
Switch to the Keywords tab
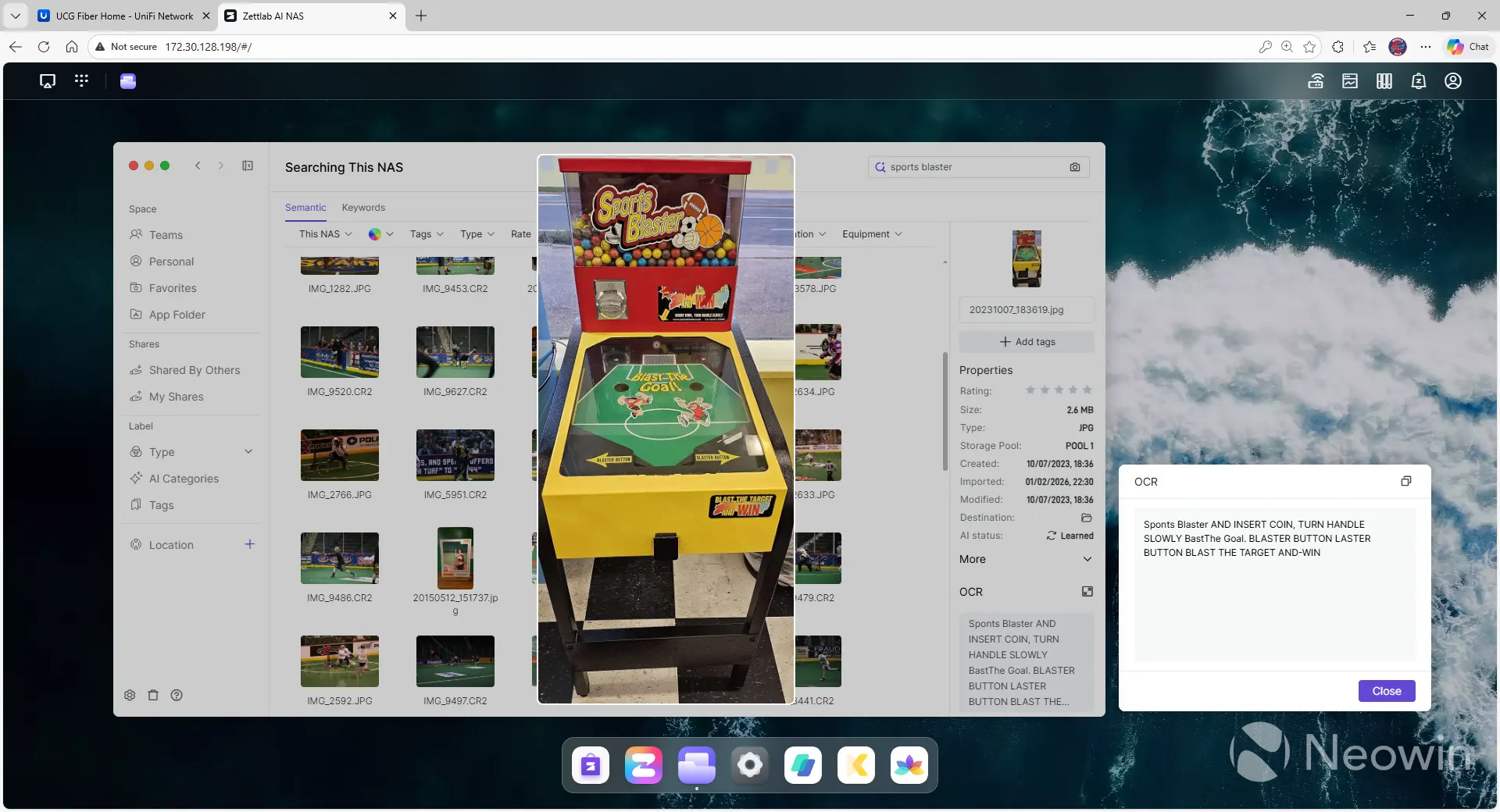click(363, 208)
